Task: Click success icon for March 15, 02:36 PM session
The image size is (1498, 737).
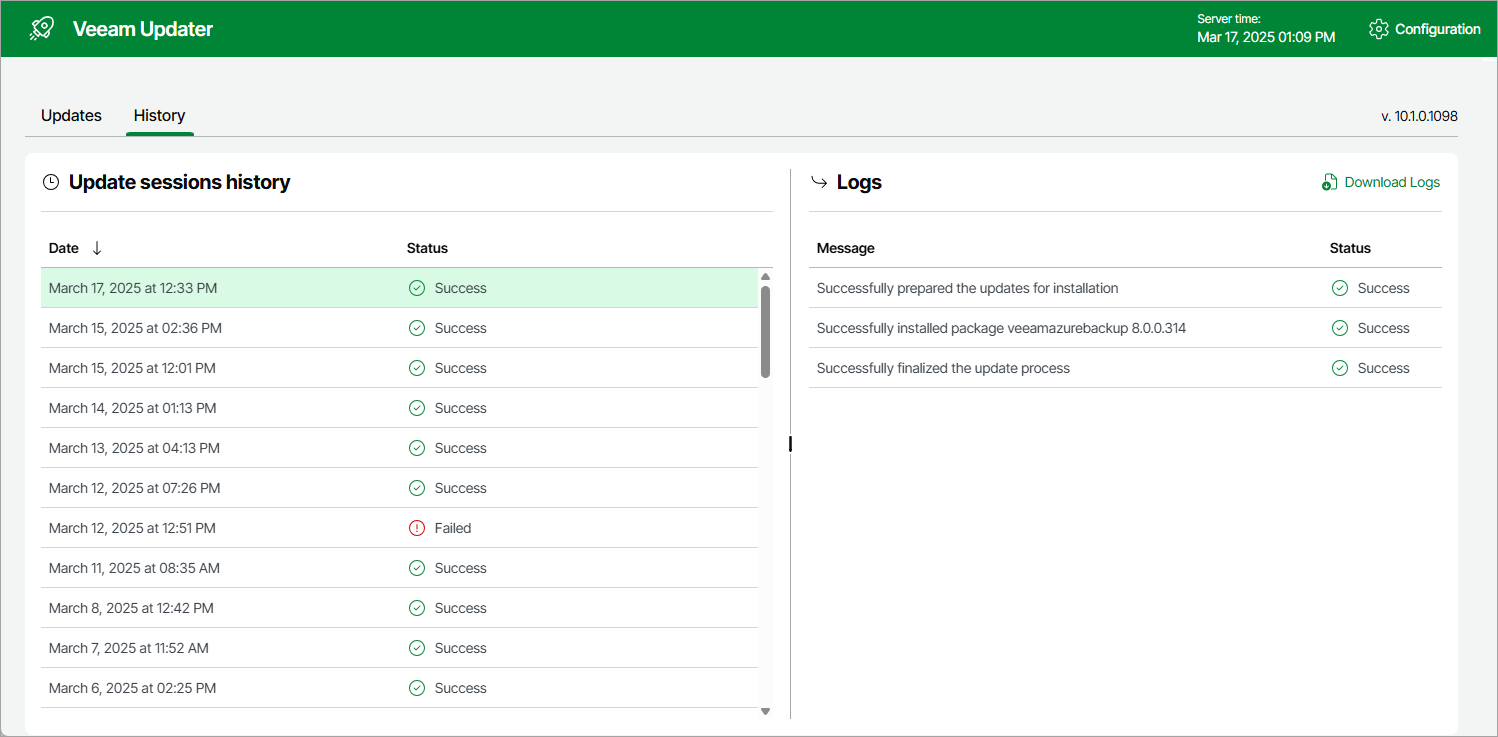Action: 417,328
